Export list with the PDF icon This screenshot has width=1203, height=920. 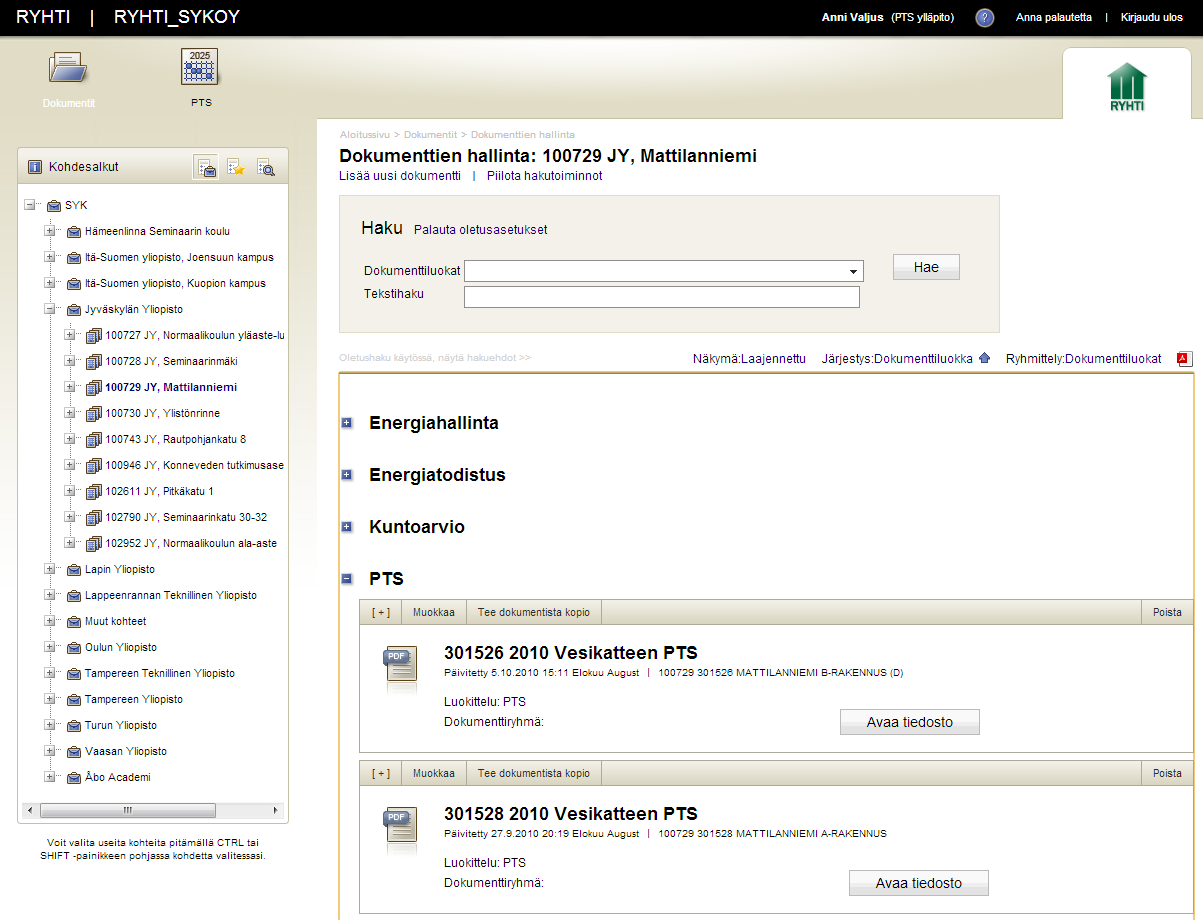[x=1183, y=358]
